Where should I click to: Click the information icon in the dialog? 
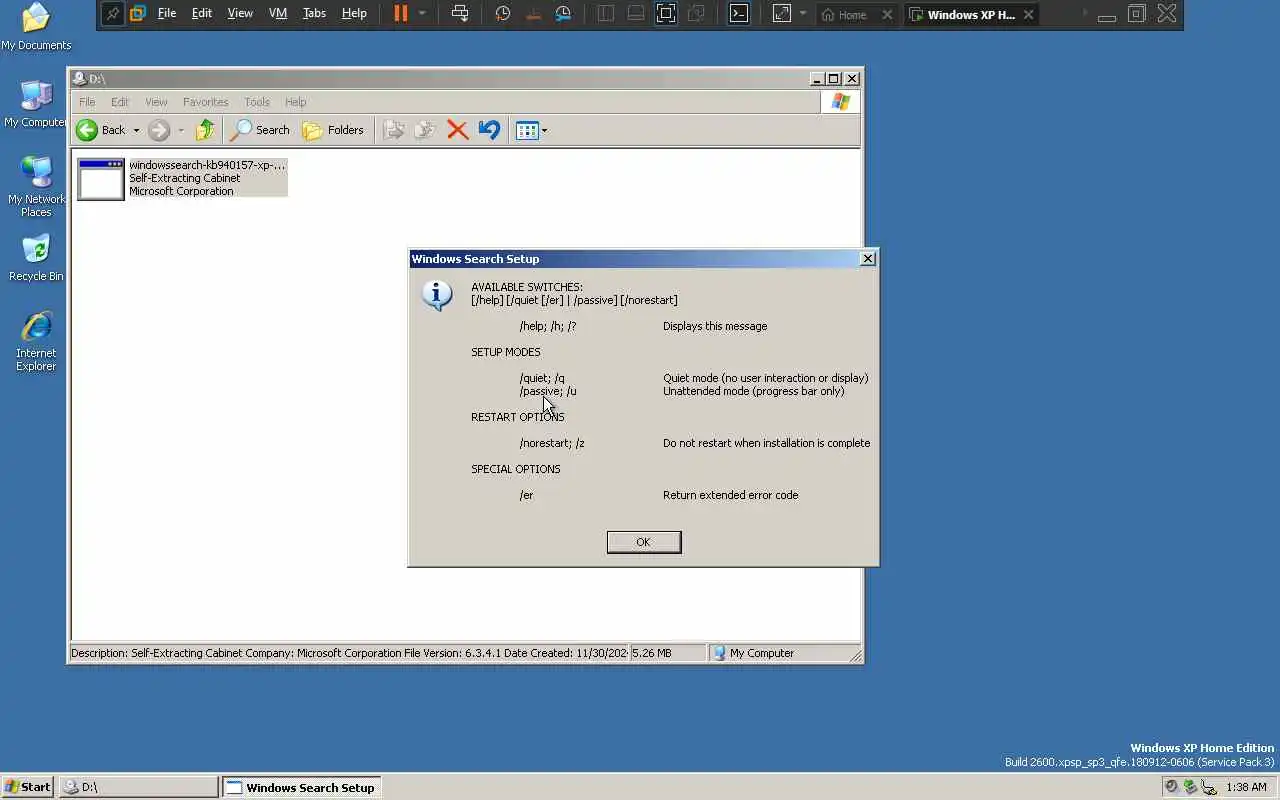coord(437,296)
